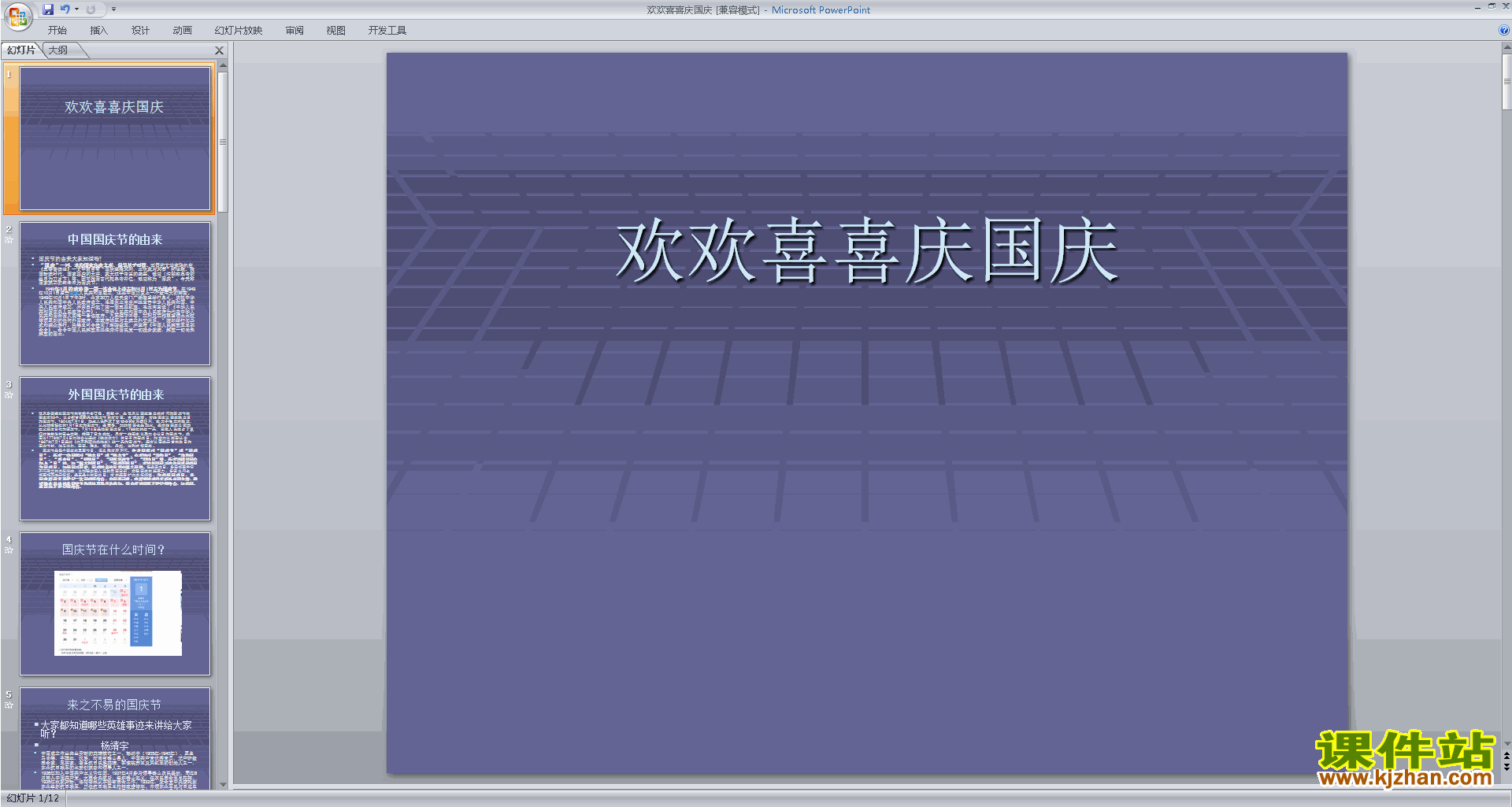
Task: Click thumbnail pane scroll down arrow
Action: pos(223,784)
